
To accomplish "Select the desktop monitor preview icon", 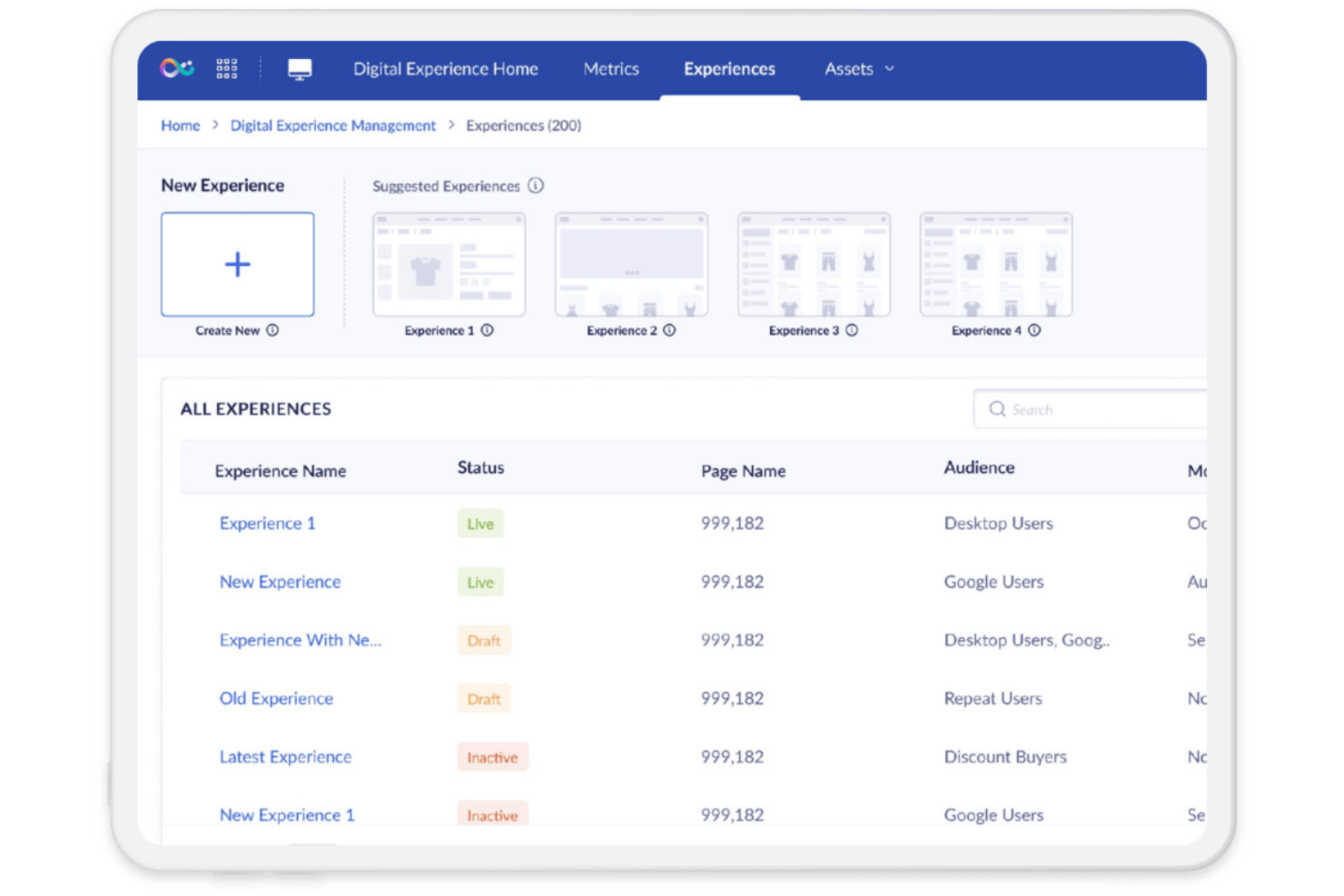I will [x=300, y=67].
